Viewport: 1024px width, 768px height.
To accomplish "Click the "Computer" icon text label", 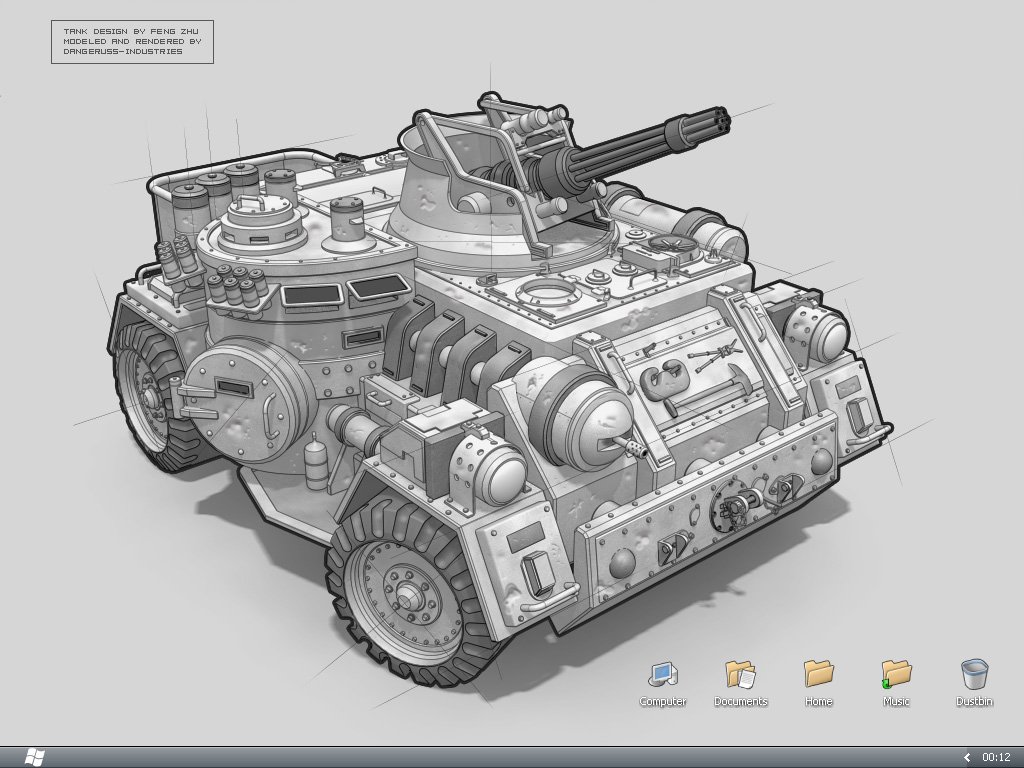I will click(662, 702).
